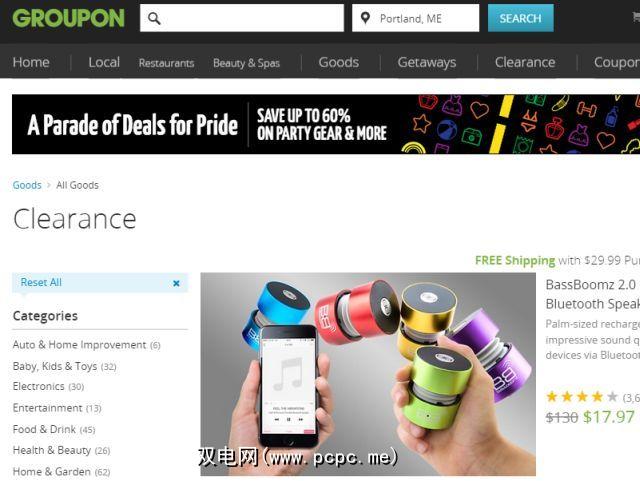Screen dimensions: 640x481
Task: Click the Goods breadcrumb link
Action: [27, 185]
